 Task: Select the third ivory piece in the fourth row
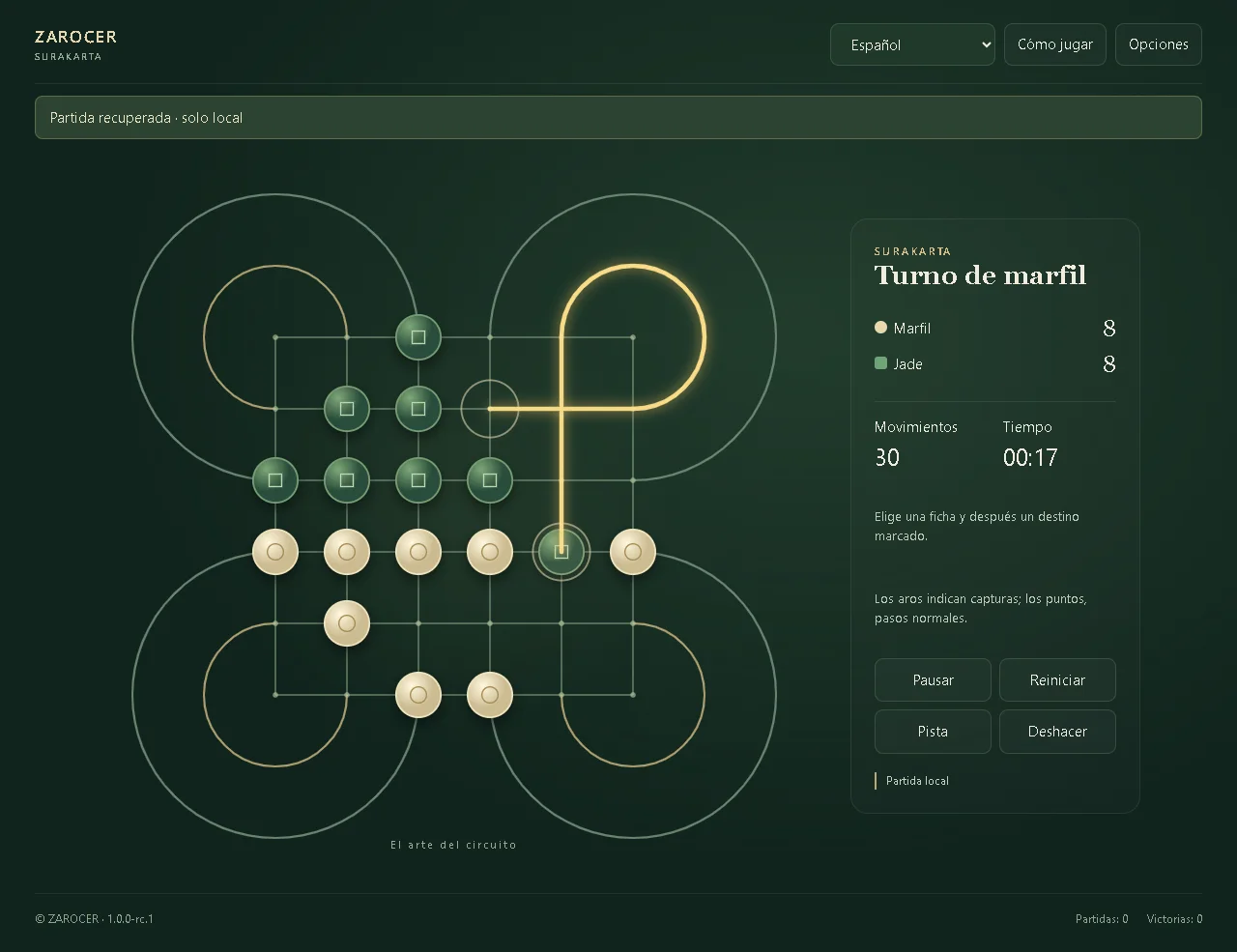418,552
